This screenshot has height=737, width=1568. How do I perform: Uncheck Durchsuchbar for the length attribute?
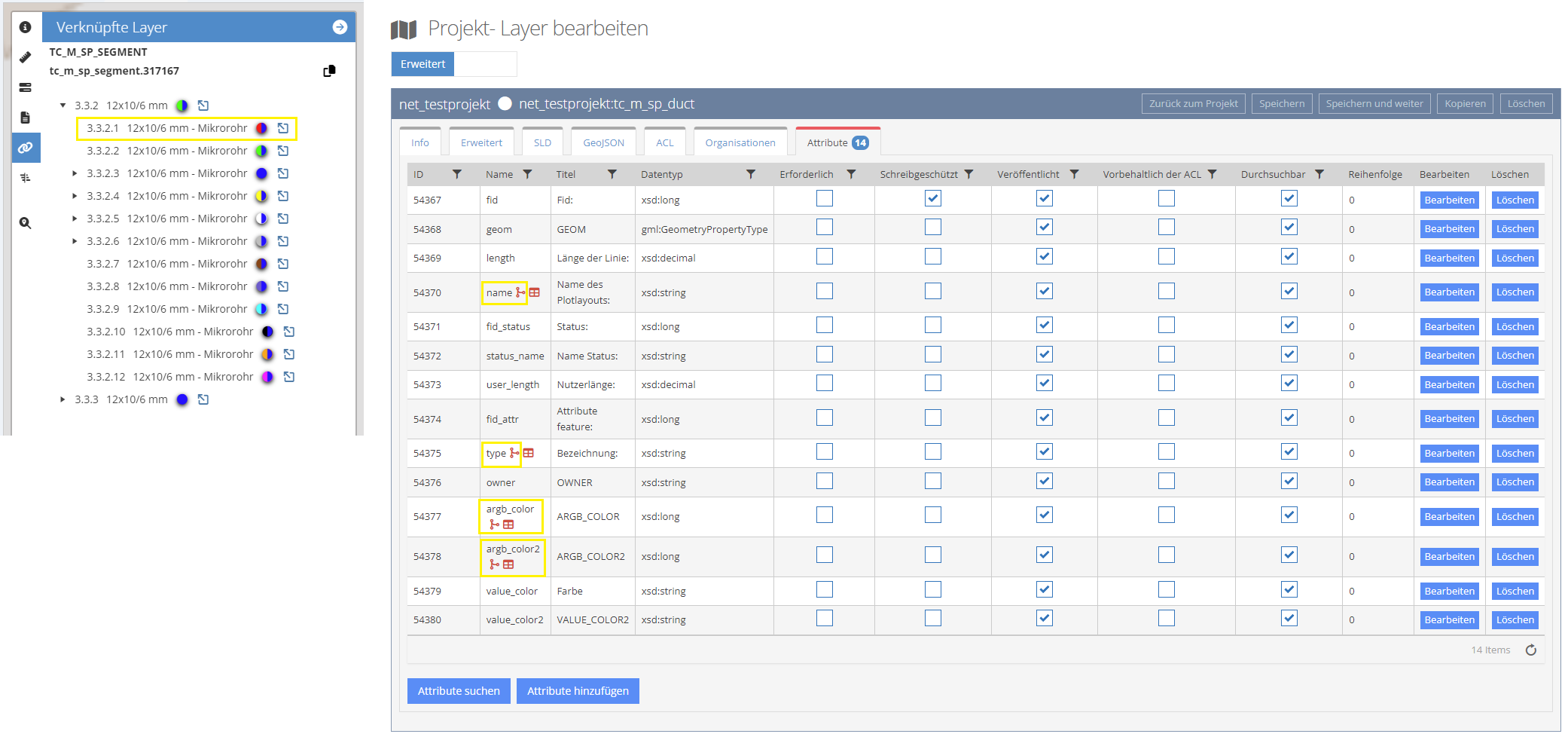pyautogui.click(x=1289, y=257)
